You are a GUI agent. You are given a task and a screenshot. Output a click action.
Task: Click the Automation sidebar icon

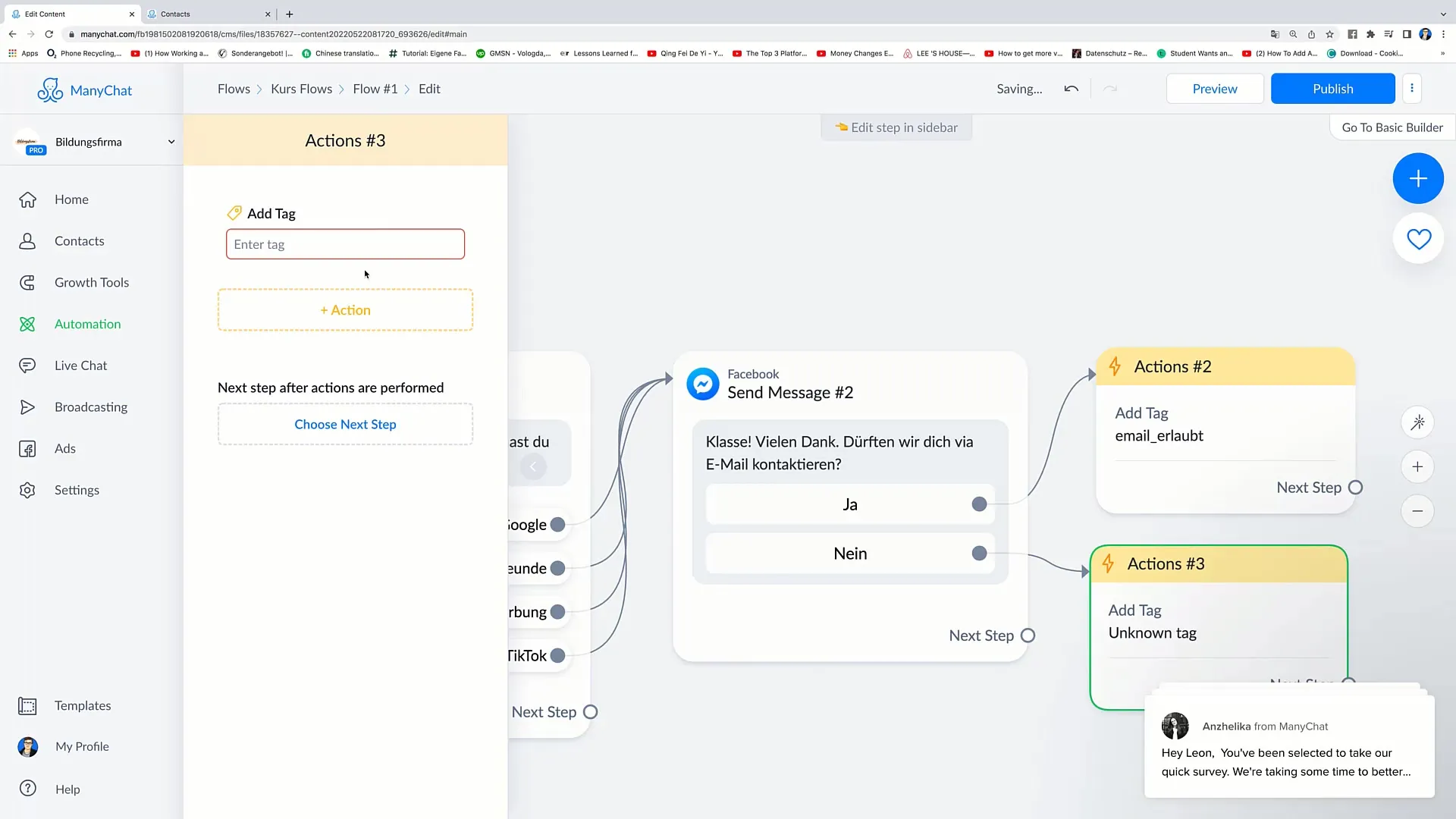click(x=27, y=323)
